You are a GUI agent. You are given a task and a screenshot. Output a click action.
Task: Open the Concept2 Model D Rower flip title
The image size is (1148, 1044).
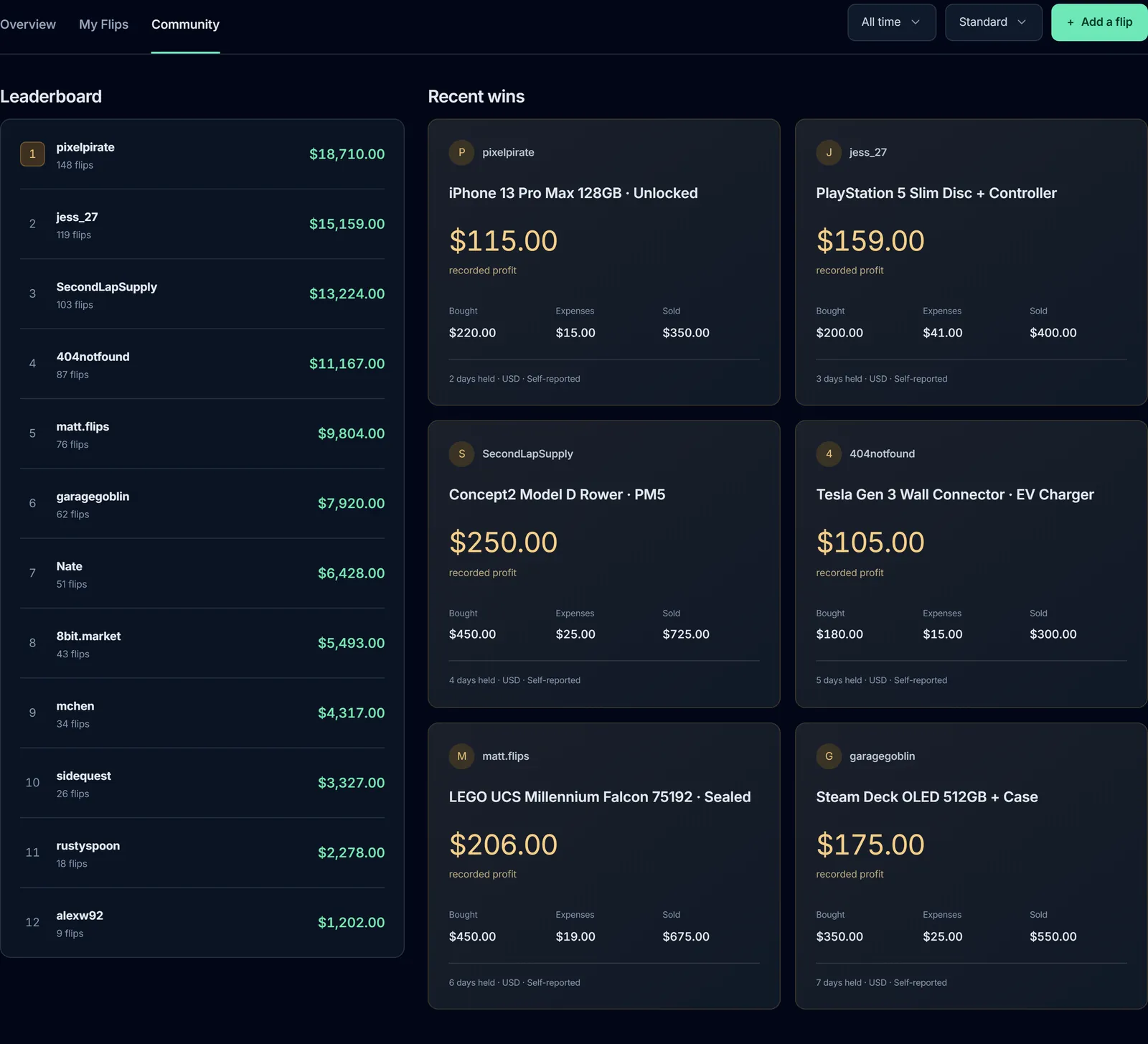click(557, 494)
